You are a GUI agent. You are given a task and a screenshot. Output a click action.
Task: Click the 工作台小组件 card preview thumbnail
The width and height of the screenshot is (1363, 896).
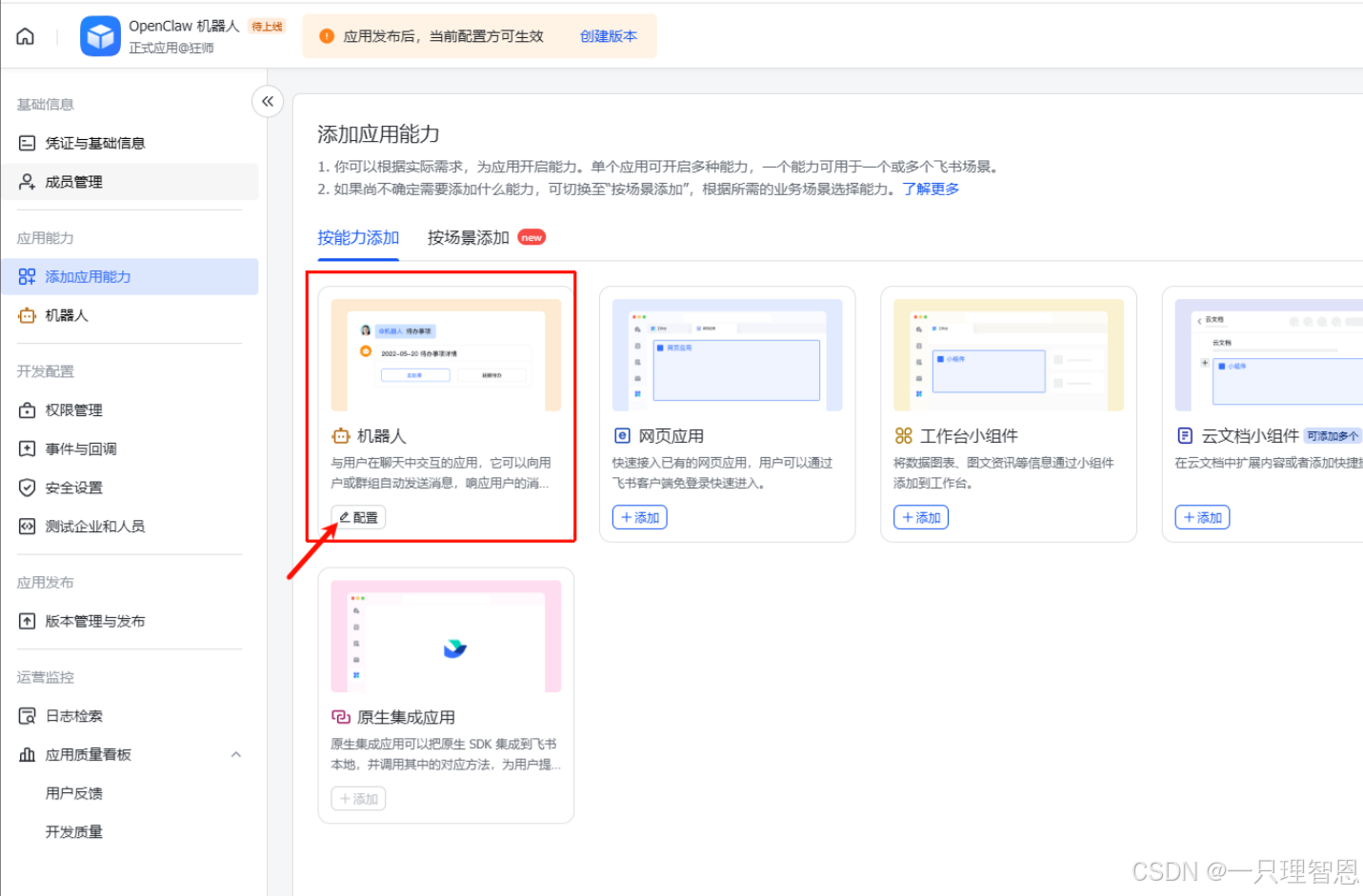[x=1008, y=355]
